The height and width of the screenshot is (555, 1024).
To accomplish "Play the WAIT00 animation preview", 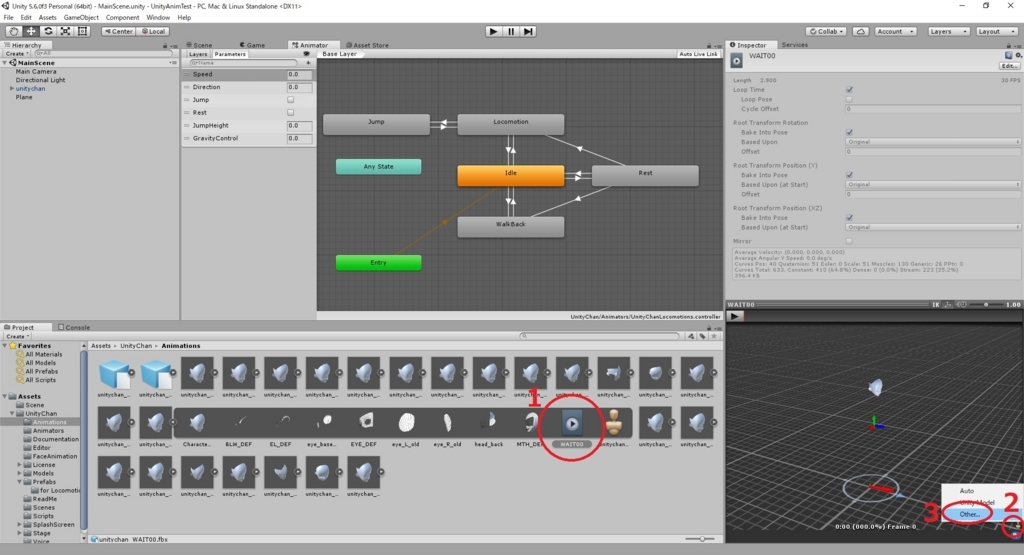I will (x=735, y=316).
